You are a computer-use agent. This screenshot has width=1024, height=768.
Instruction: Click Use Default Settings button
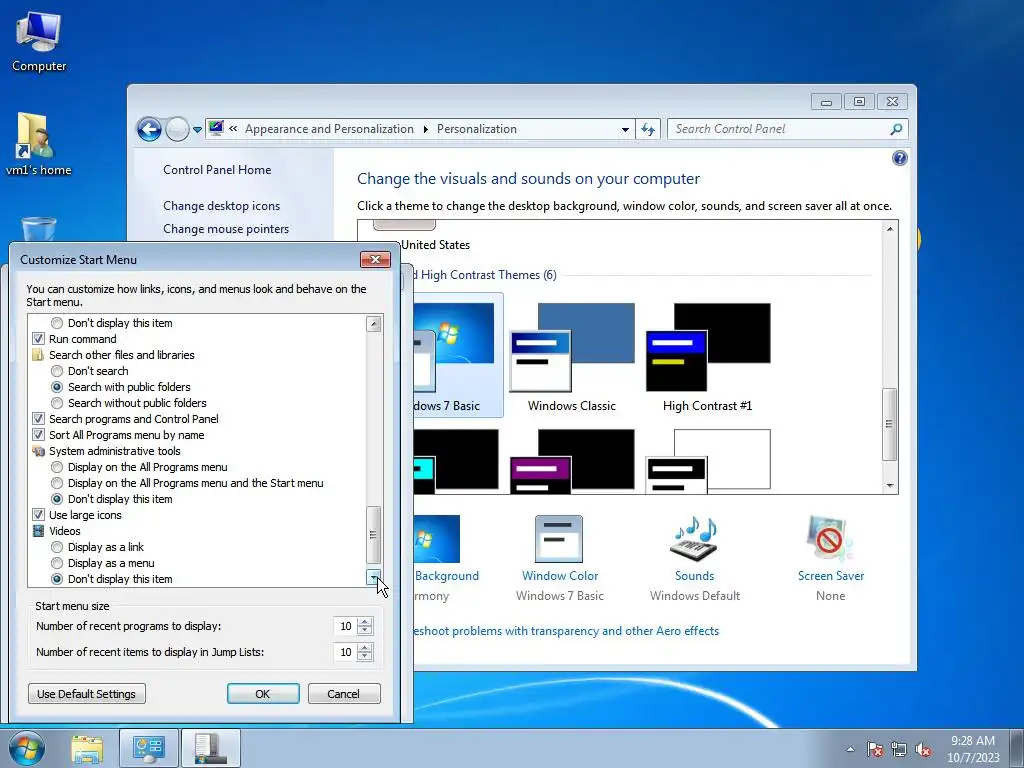click(87, 694)
